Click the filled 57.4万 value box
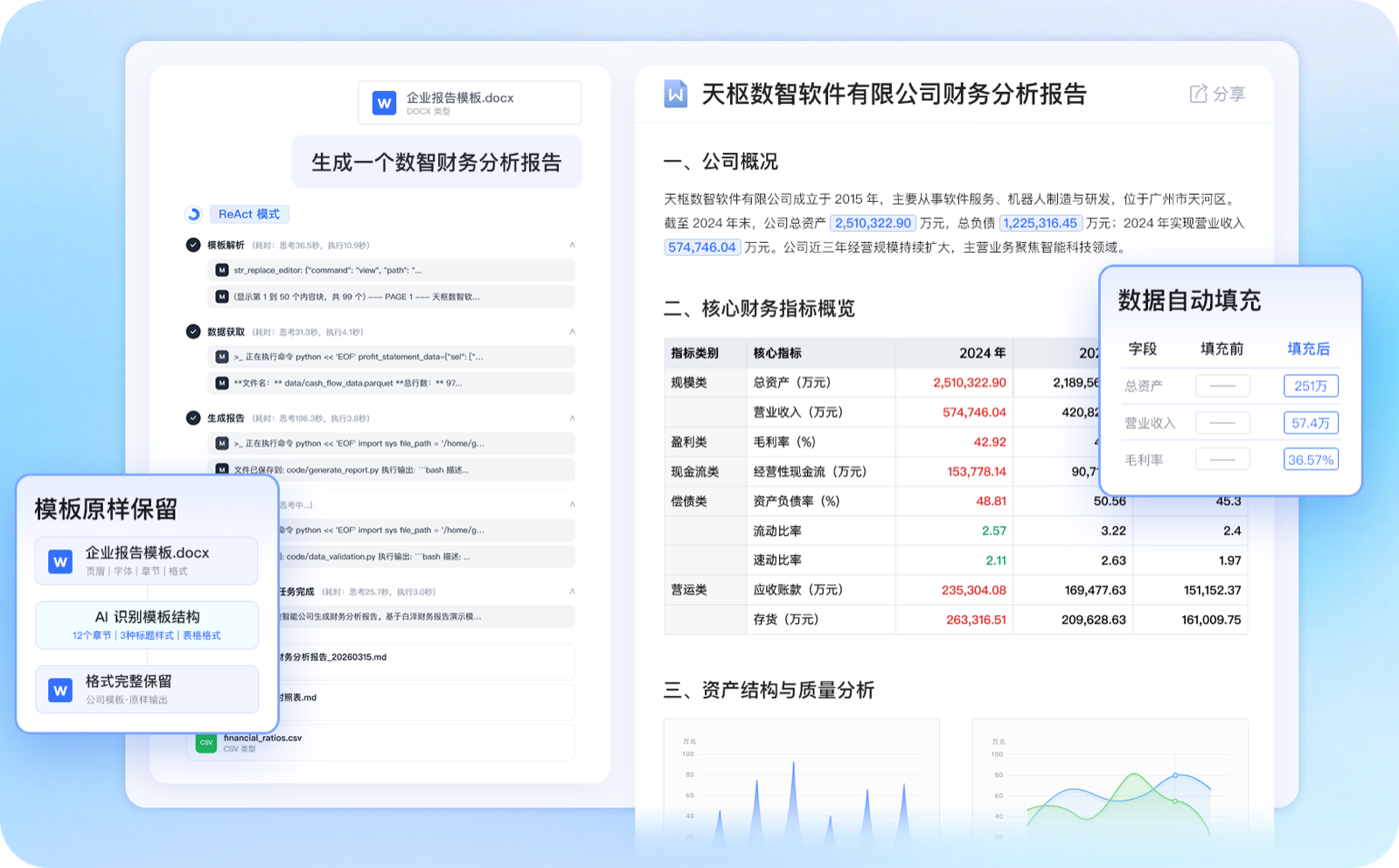 1311,423
